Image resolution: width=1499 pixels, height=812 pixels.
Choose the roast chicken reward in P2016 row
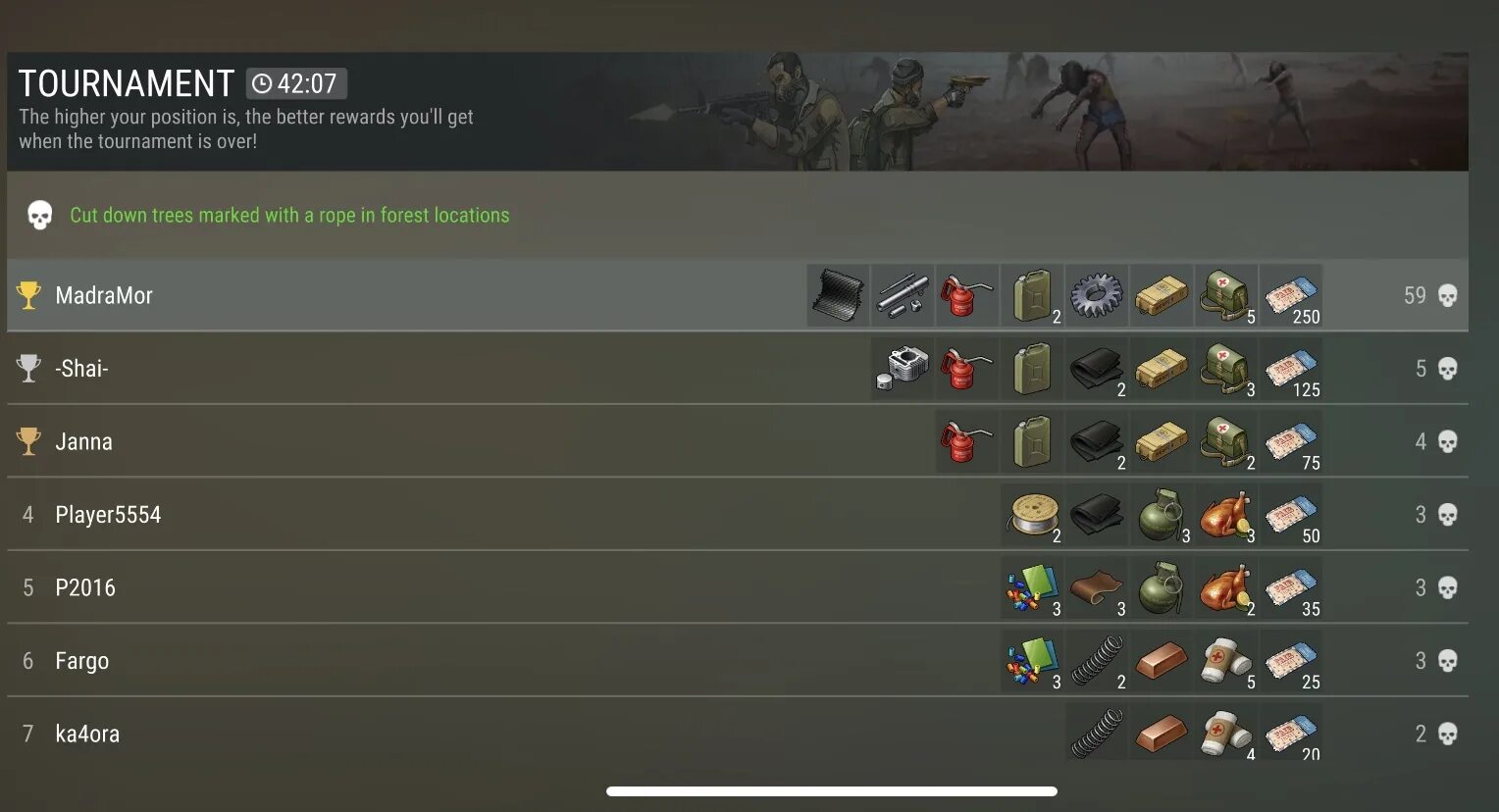point(1226,587)
